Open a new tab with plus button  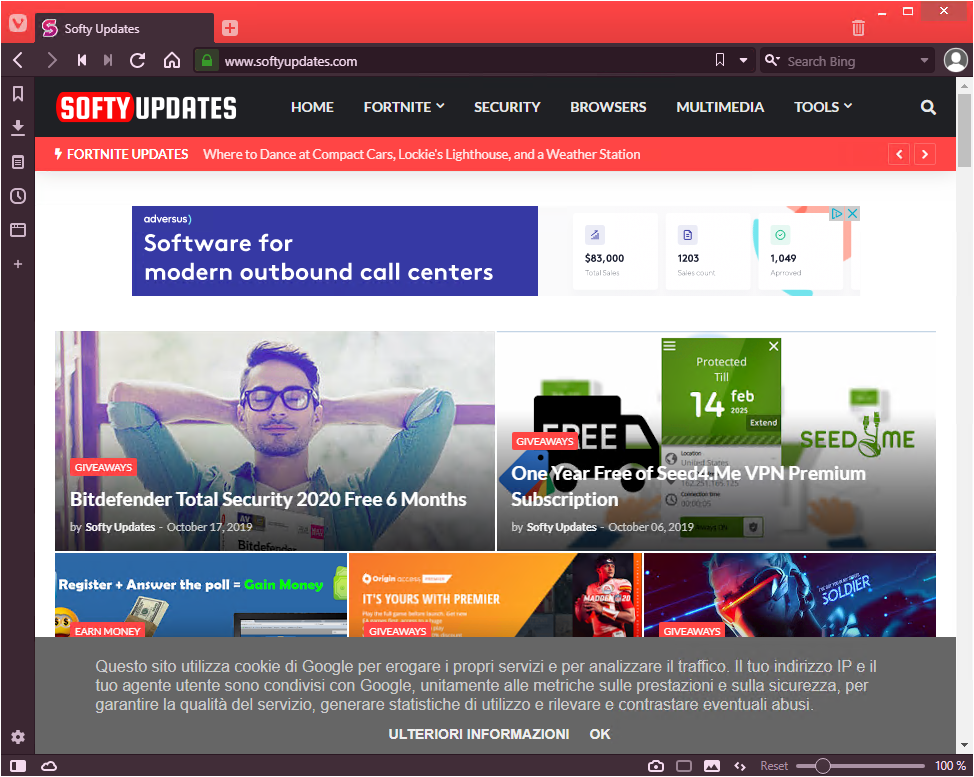[230, 28]
